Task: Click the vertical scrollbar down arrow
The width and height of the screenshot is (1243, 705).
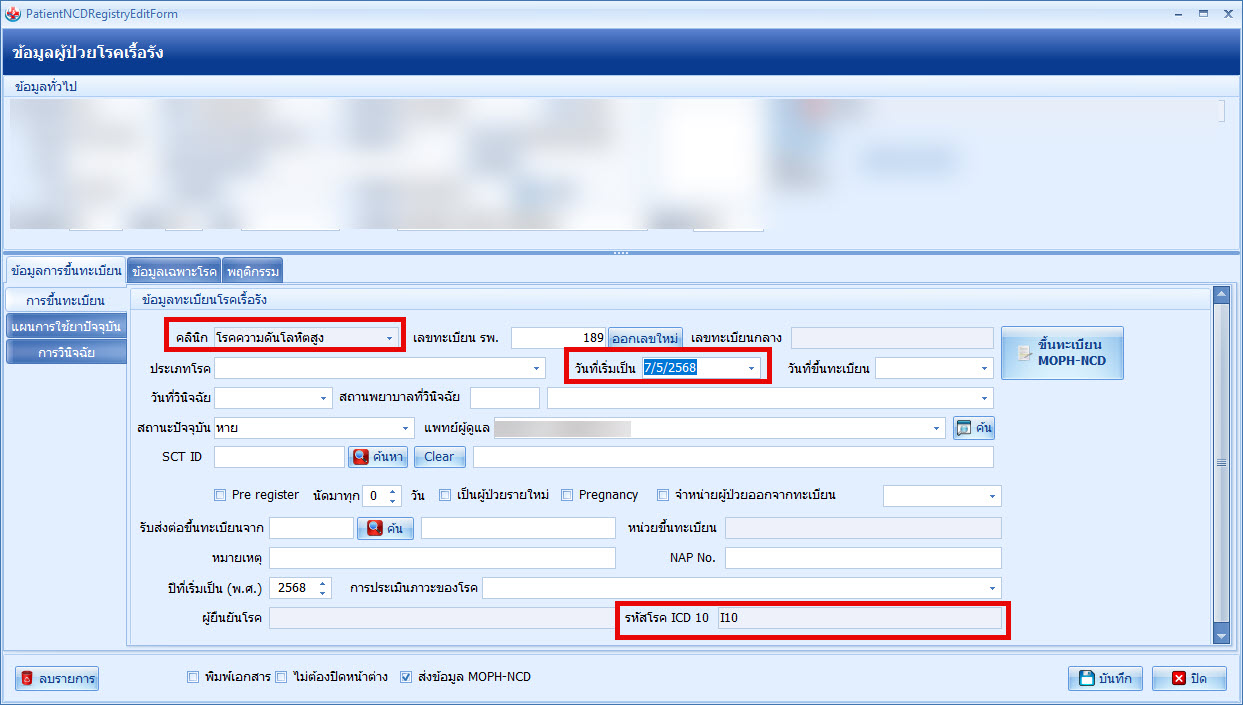Action: (1220, 634)
